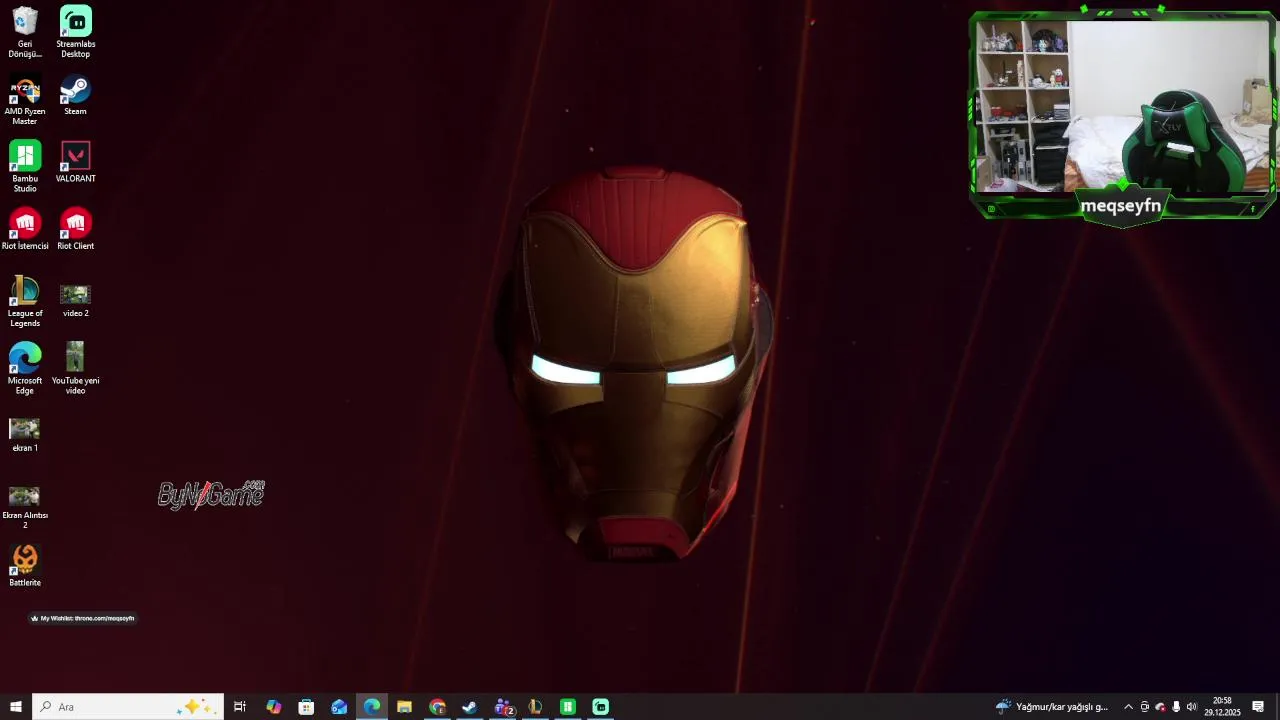
Task: Click the microphone tray icon
Action: click(x=1176, y=707)
